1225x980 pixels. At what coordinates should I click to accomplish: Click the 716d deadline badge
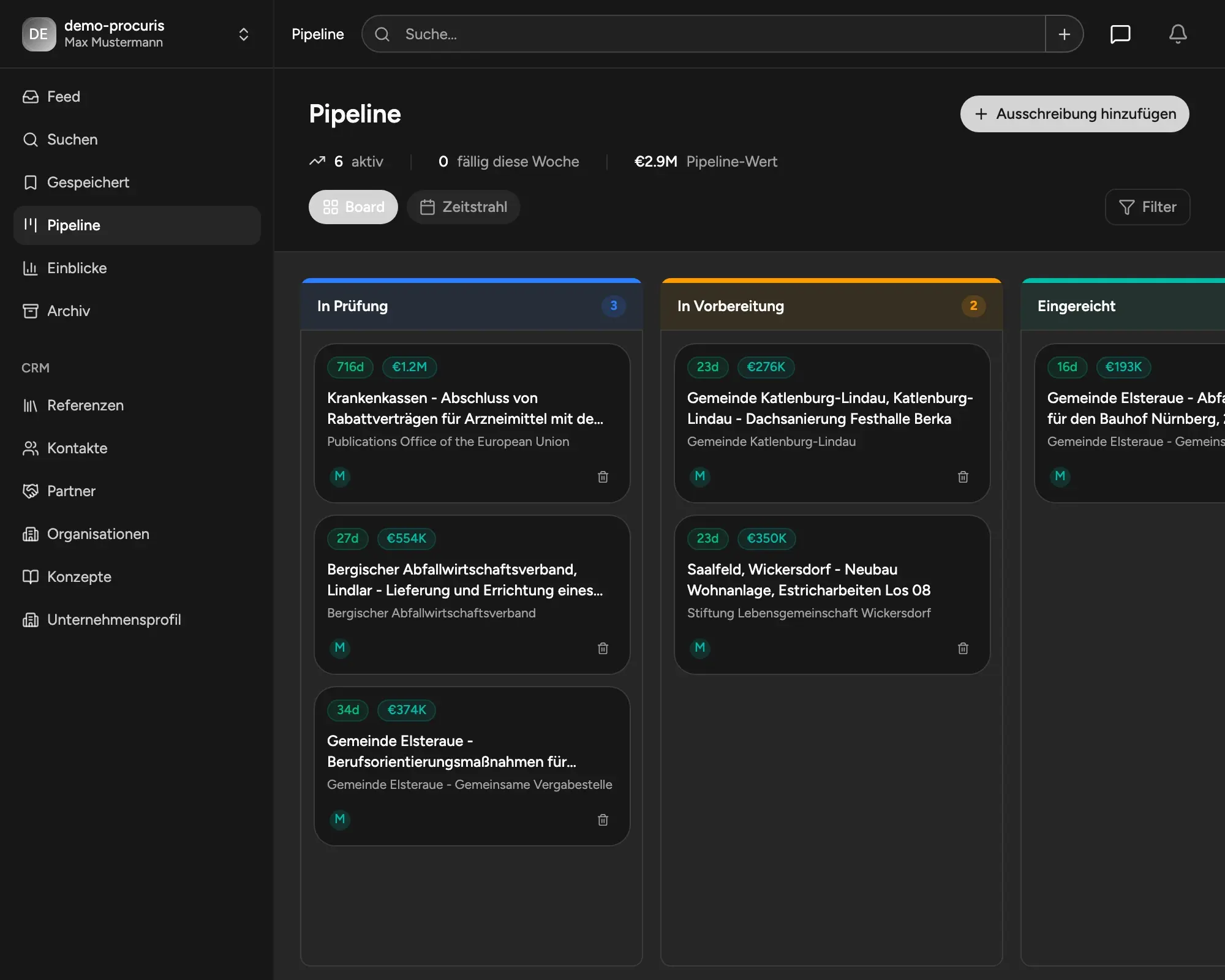(350, 367)
